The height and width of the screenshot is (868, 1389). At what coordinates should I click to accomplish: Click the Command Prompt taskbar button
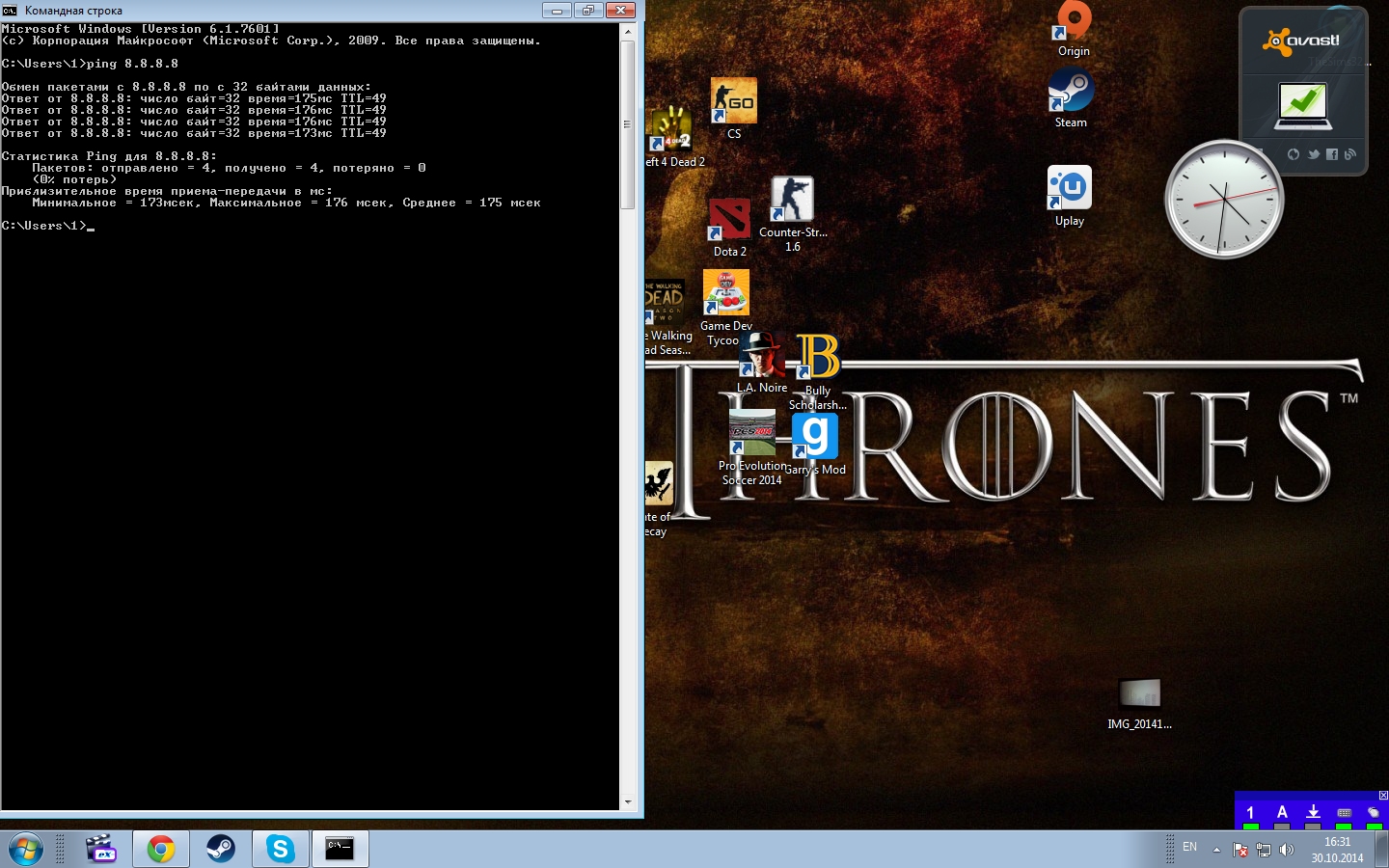(x=340, y=849)
